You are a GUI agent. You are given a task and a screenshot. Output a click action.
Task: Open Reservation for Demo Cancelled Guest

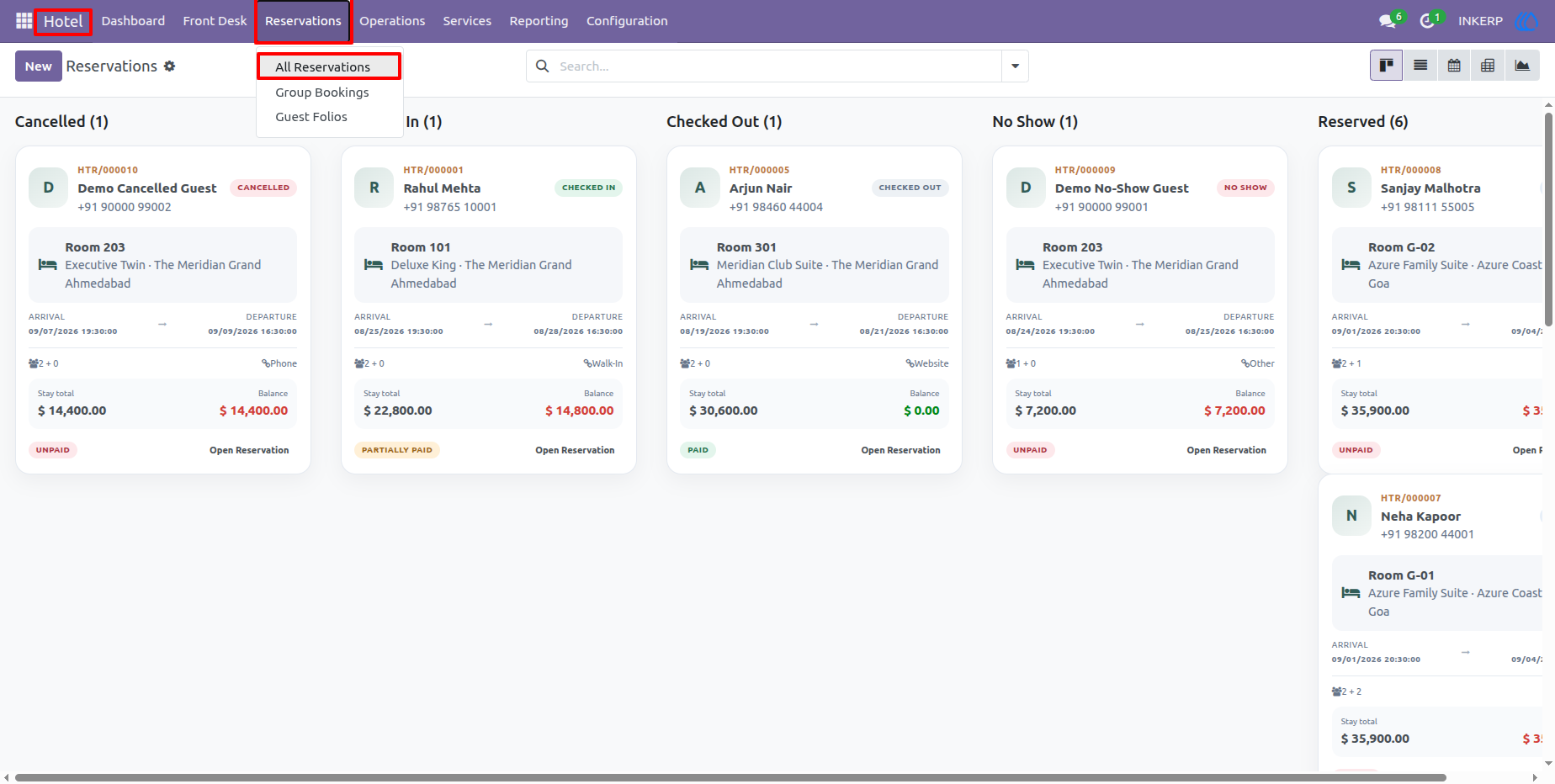(x=249, y=450)
